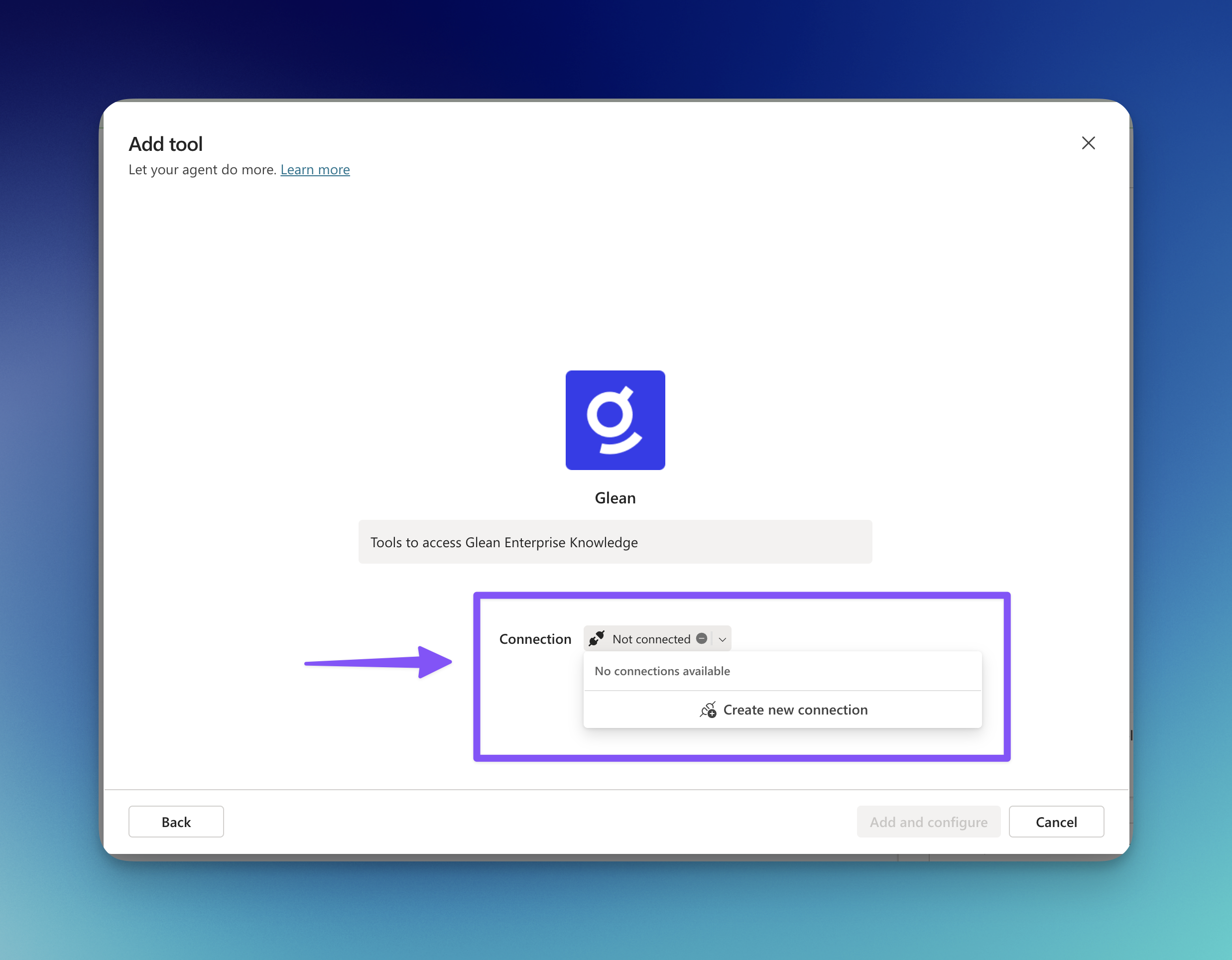
Task: Close the Add tool dialog
Action: click(x=1088, y=143)
